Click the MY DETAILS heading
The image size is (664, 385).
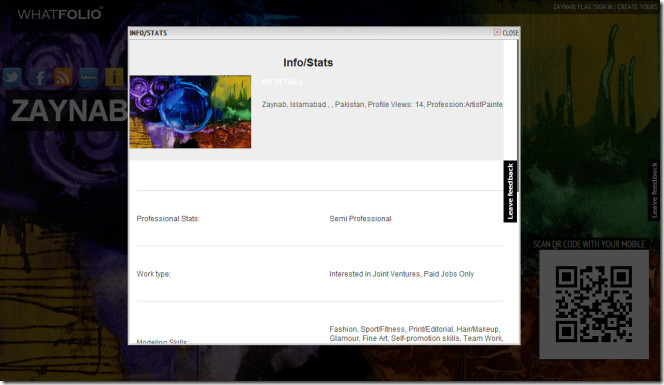tap(282, 82)
